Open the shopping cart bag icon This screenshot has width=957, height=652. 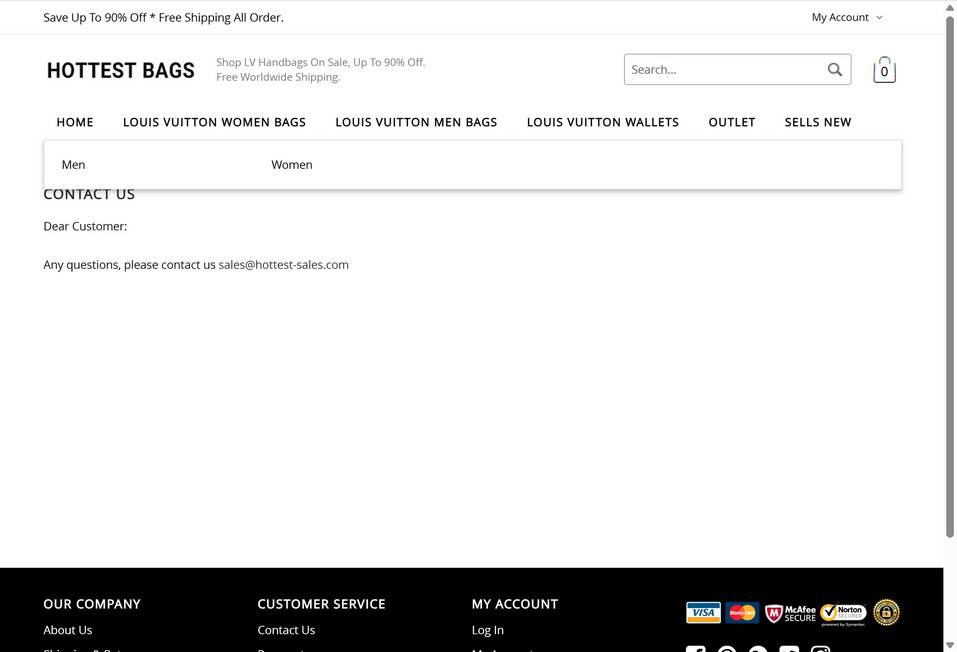(x=884, y=70)
